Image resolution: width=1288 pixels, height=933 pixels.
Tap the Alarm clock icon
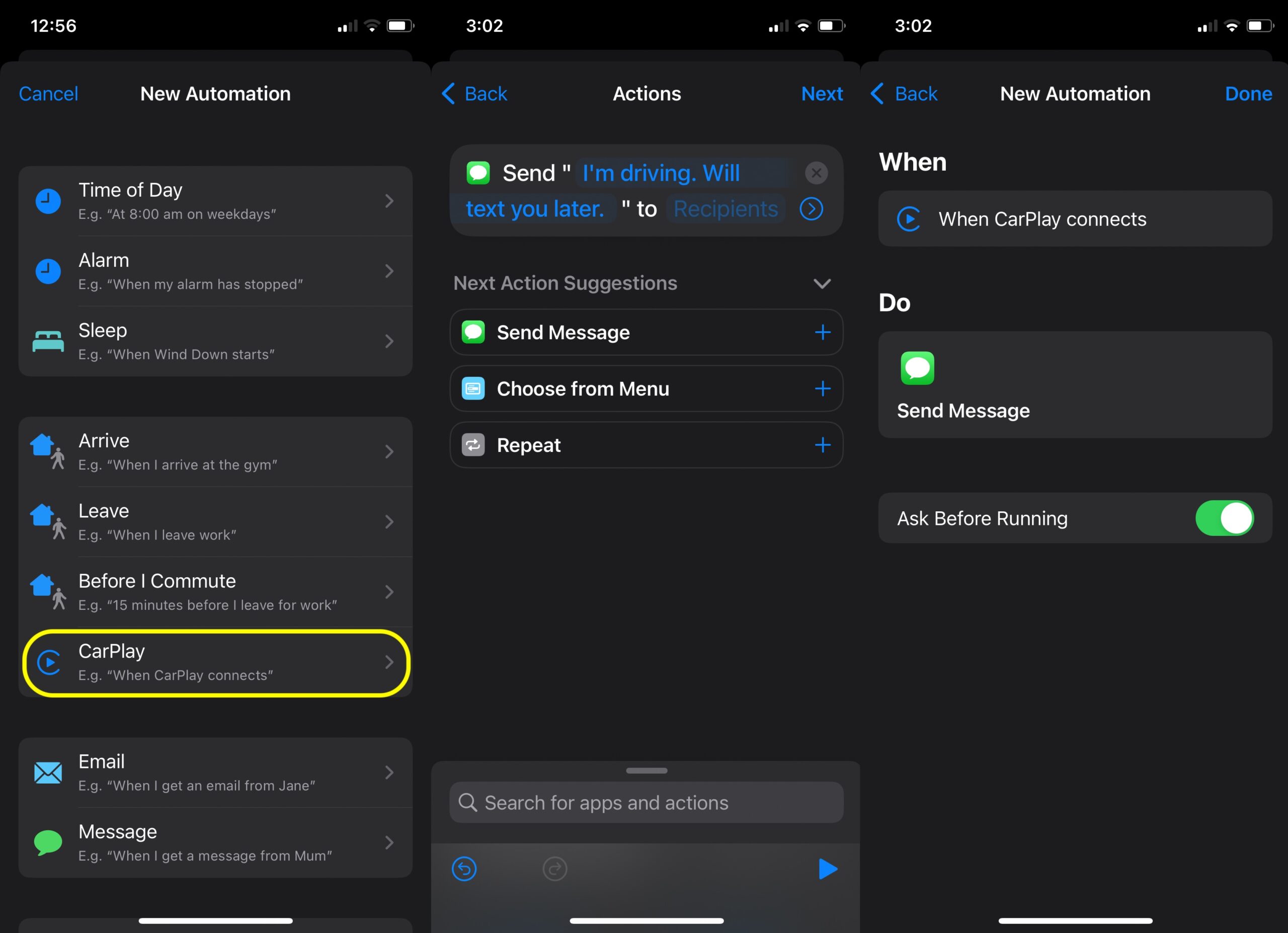click(x=48, y=271)
